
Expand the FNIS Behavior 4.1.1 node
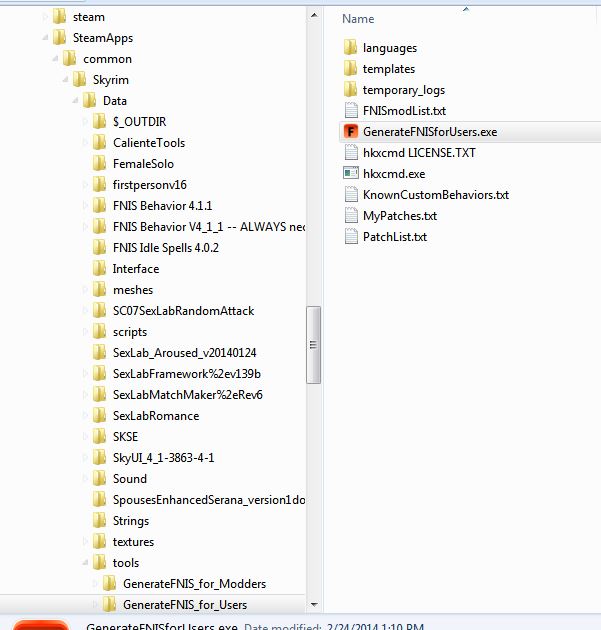85,205
